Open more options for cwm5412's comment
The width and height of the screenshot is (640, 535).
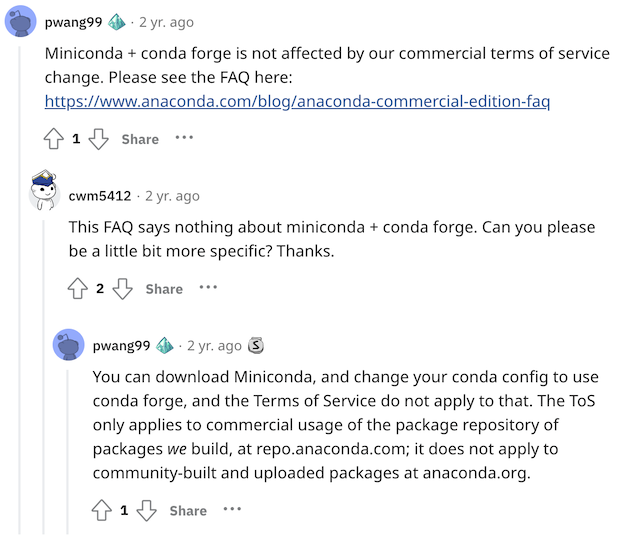(208, 287)
